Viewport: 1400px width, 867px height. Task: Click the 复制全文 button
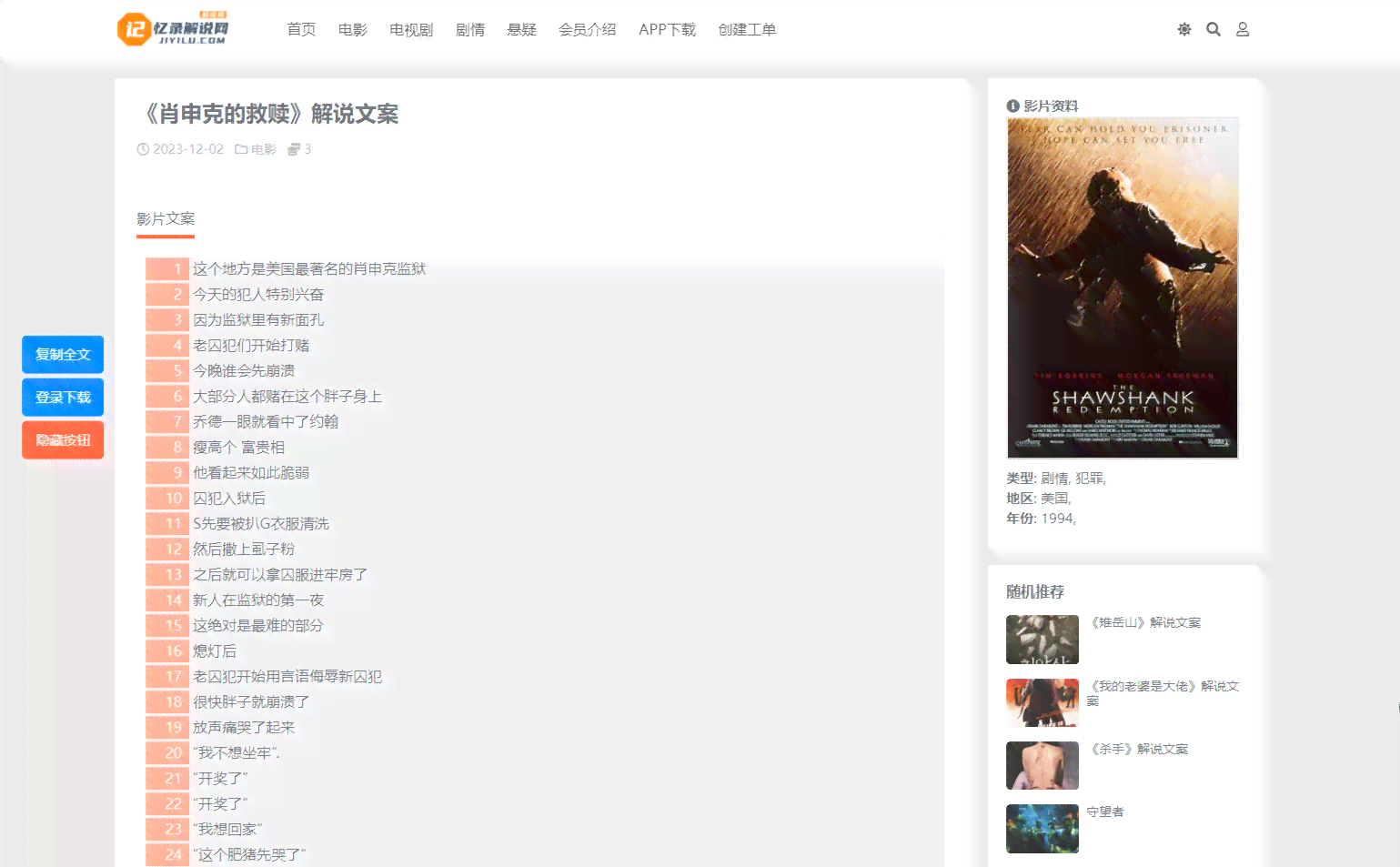(x=63, y=355)
